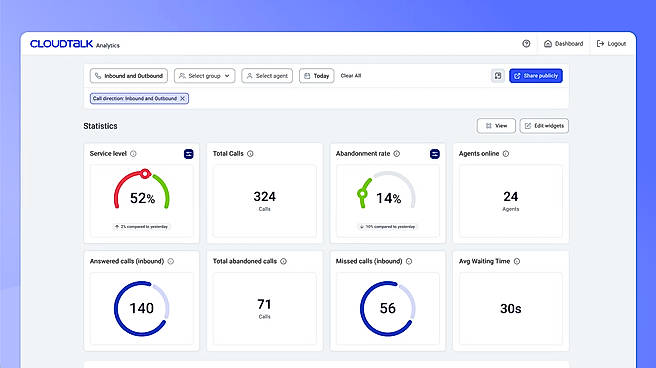The image size is (656, 368).
Task: Show info for Agents online
Action: 506,154
